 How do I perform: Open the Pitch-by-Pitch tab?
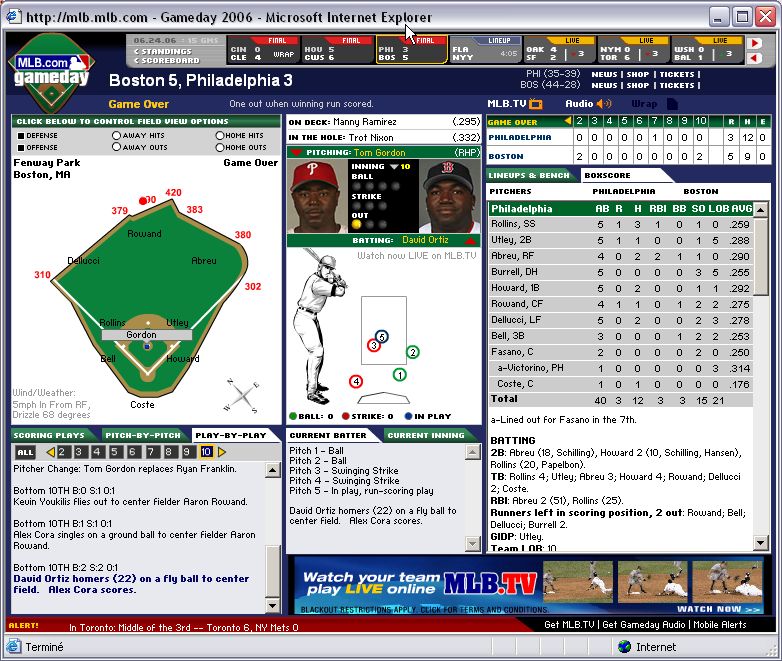143,435
